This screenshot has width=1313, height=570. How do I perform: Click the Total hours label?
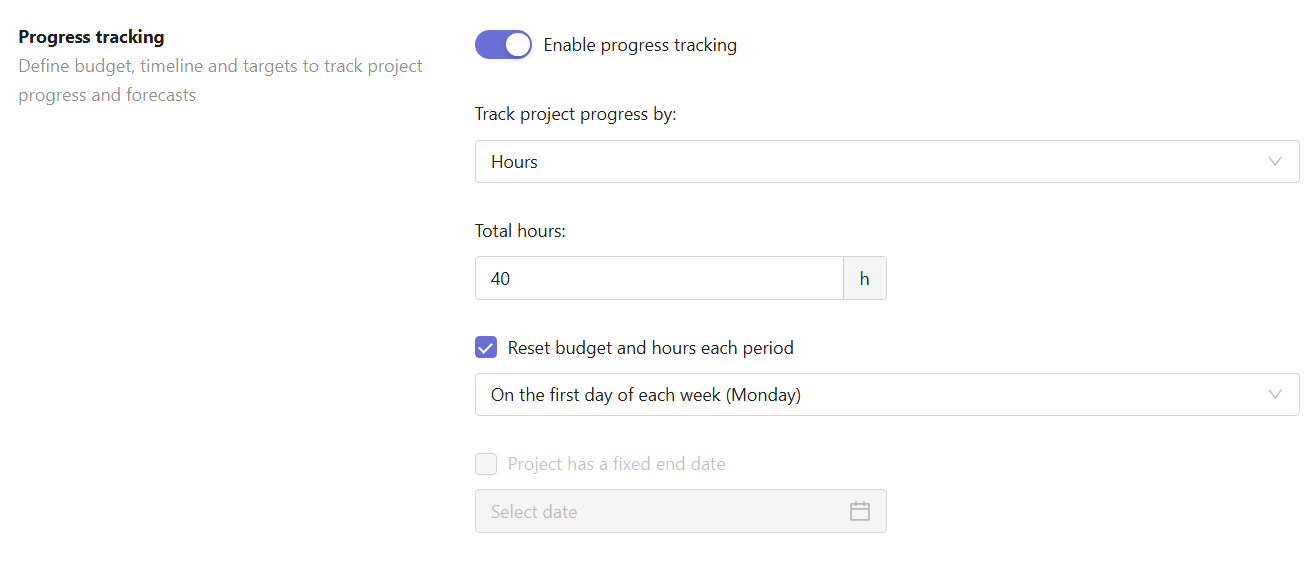tap(520, 231)
